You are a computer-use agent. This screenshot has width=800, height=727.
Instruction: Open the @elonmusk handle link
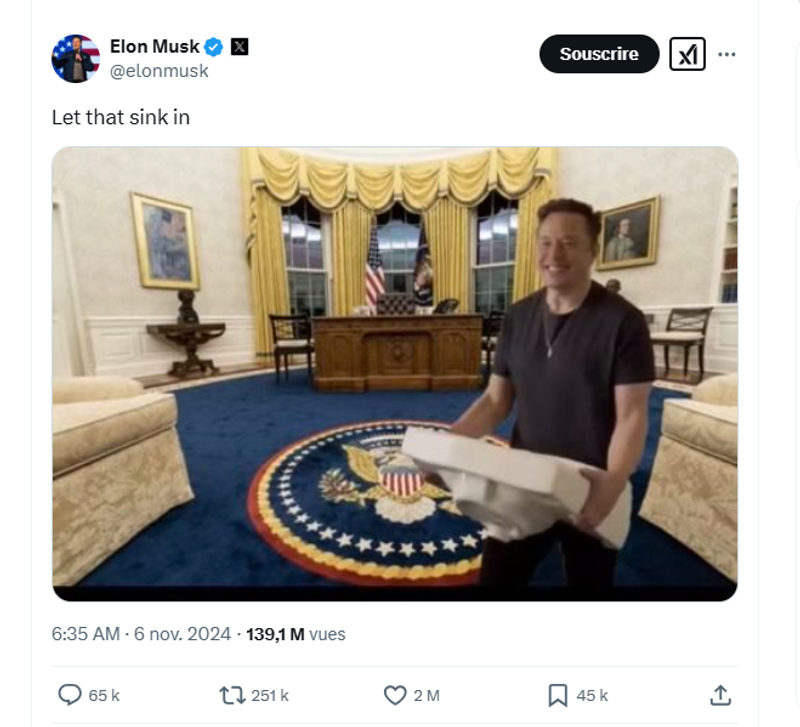pyautogui.click(x=159, y=71)
